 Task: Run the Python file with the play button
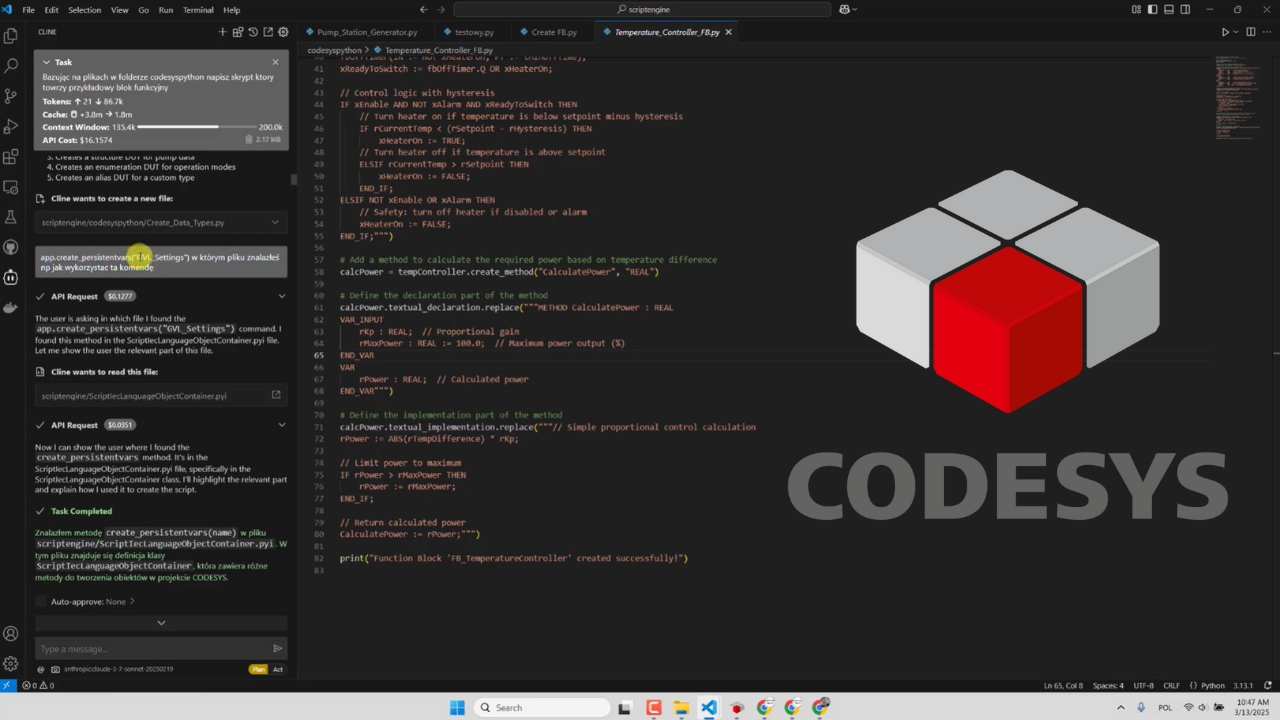coord(1225,31)
